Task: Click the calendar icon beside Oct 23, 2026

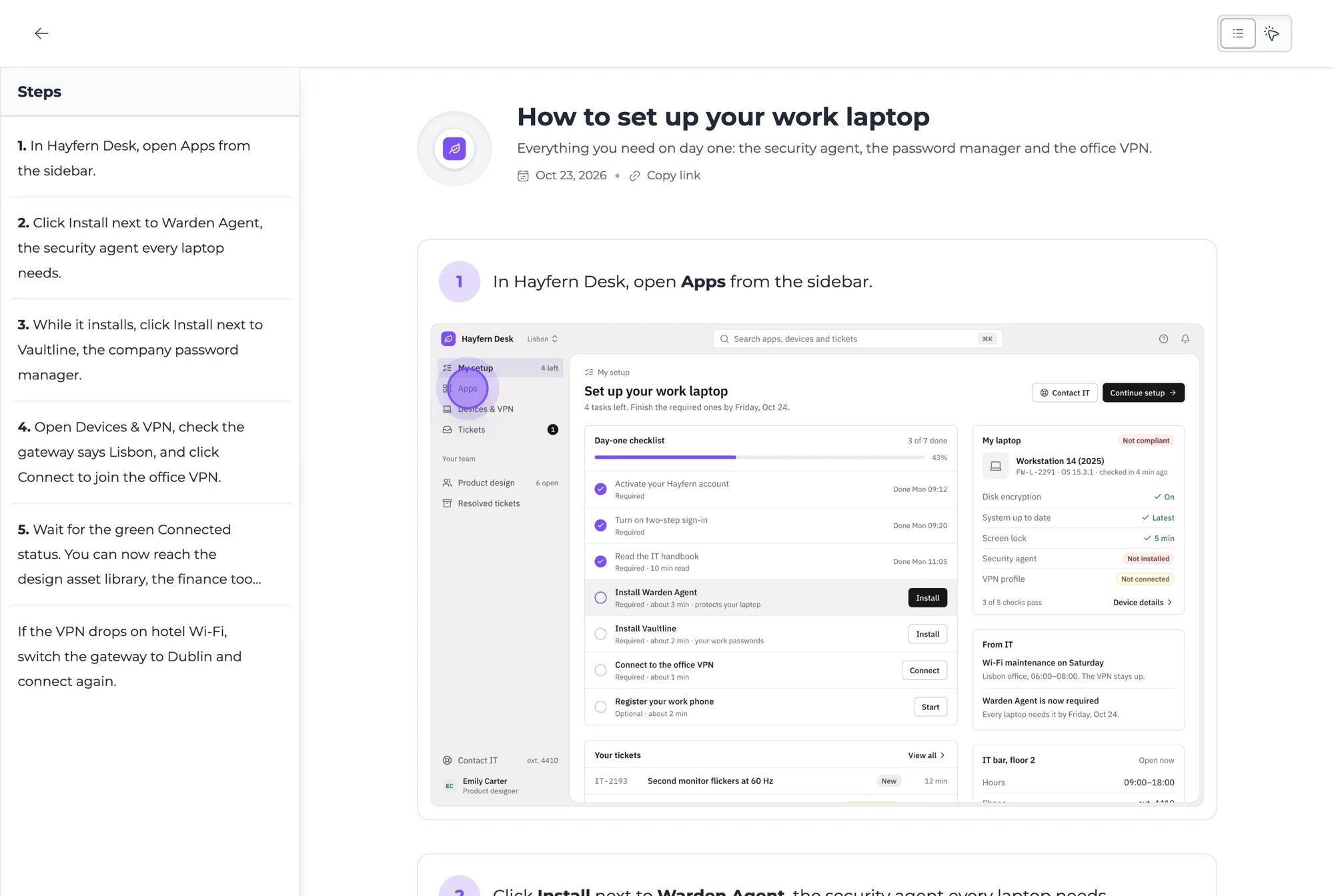Action: (x=523, y=176)
